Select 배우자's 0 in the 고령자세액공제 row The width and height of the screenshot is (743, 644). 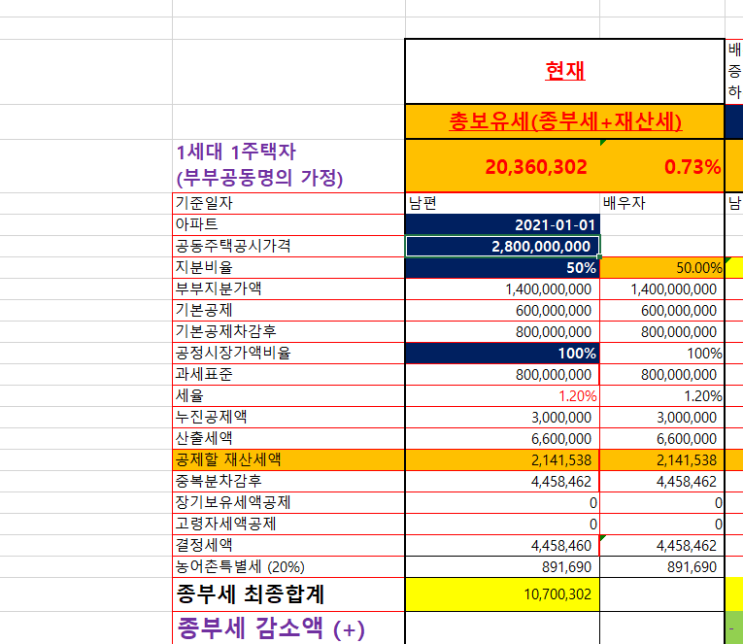[662, 523]
